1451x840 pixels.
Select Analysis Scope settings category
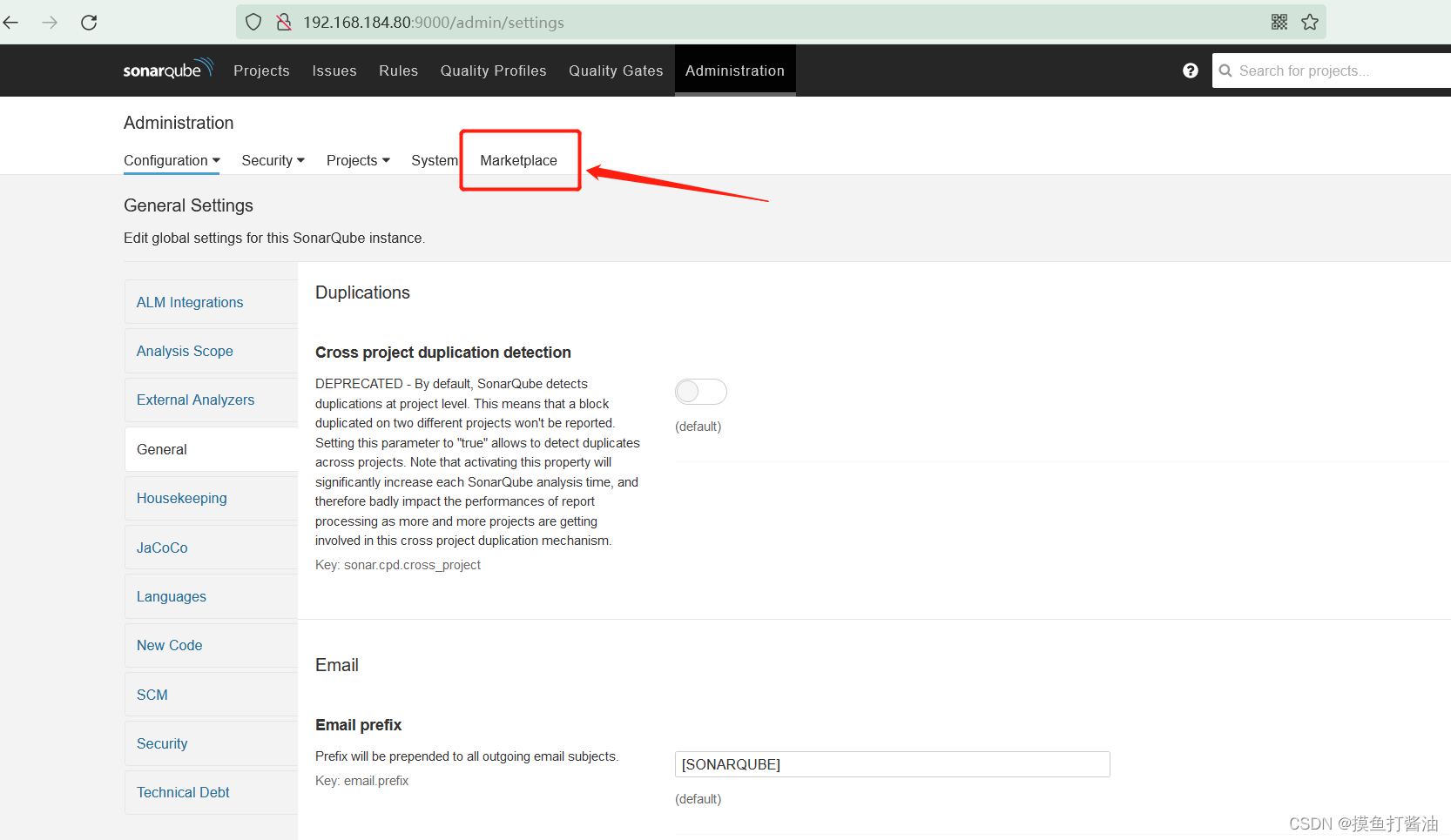pyautogui.click(x=211, y=351)
